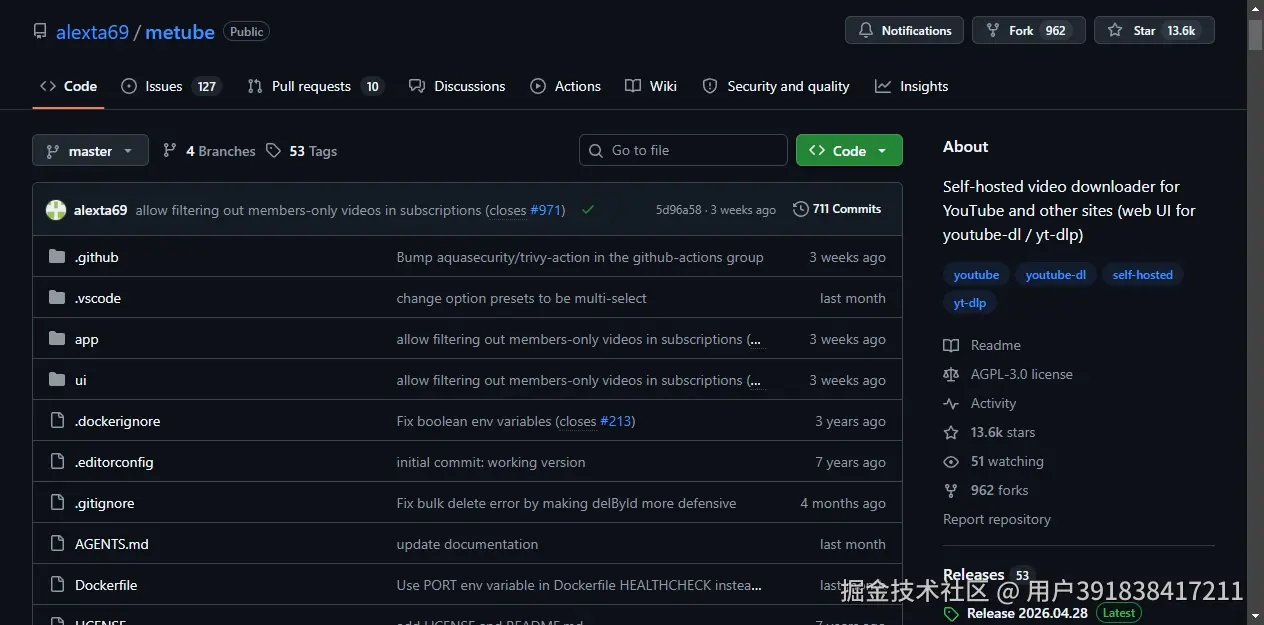Switch to the Code tab
1264x625 pixels.
pyautogui.click(x=69, y=86)
